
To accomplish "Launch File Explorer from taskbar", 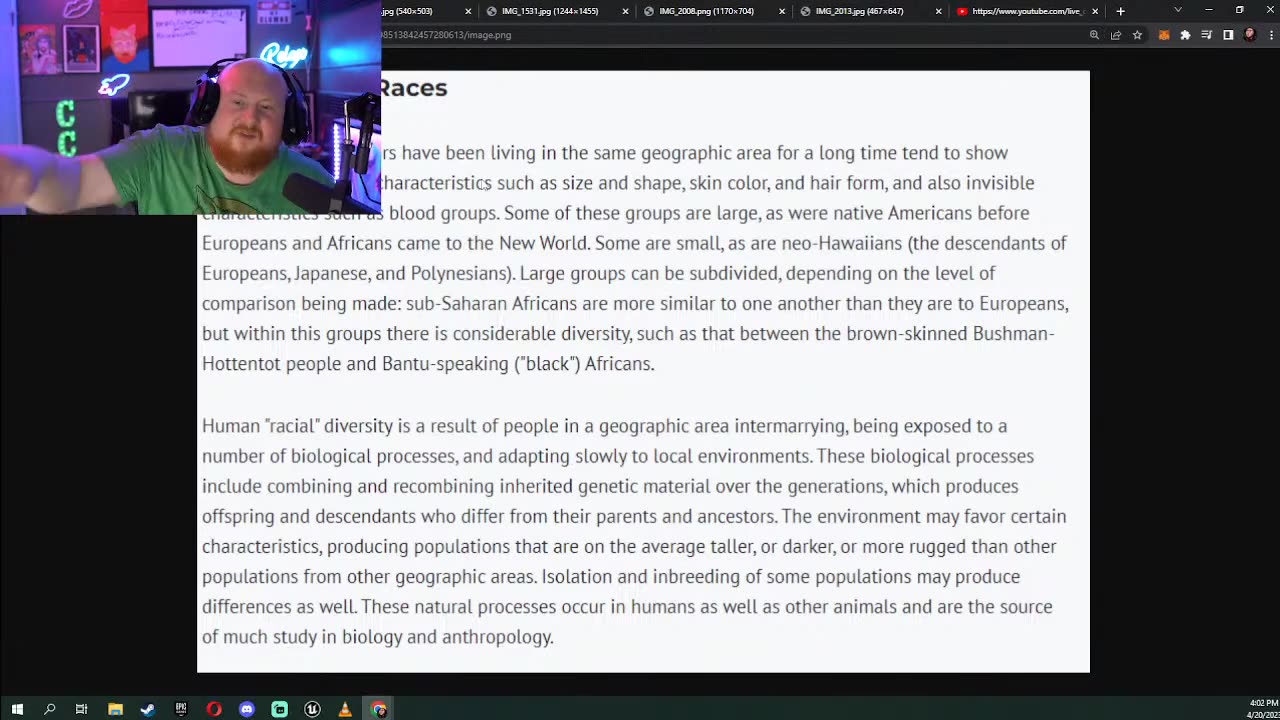I will coord(115,709).
